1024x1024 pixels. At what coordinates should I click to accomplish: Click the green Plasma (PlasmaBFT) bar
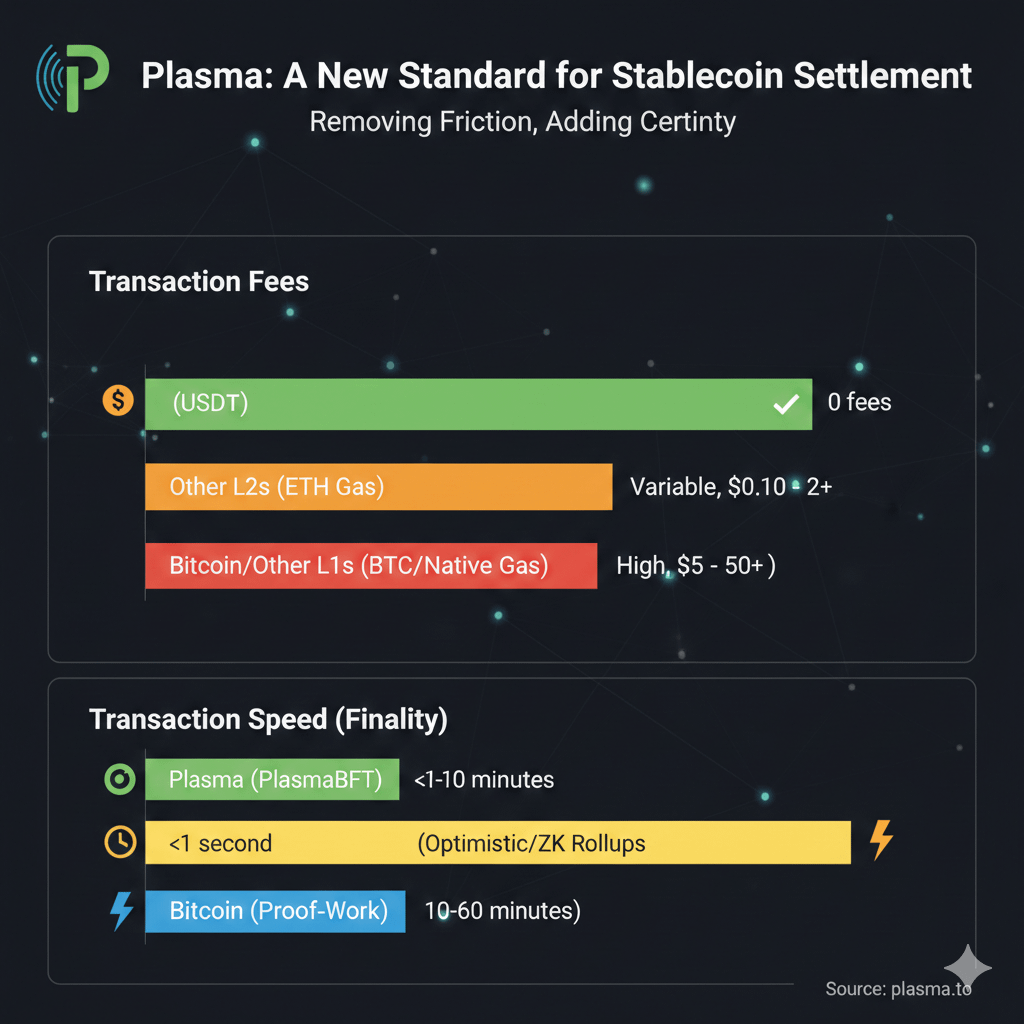coord(272,780)
